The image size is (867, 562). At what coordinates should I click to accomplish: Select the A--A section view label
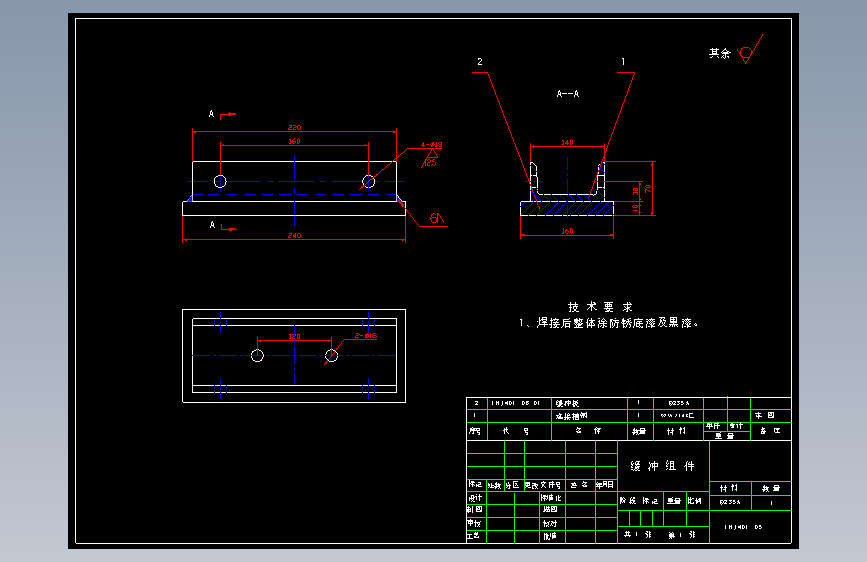tap(568, 94)
